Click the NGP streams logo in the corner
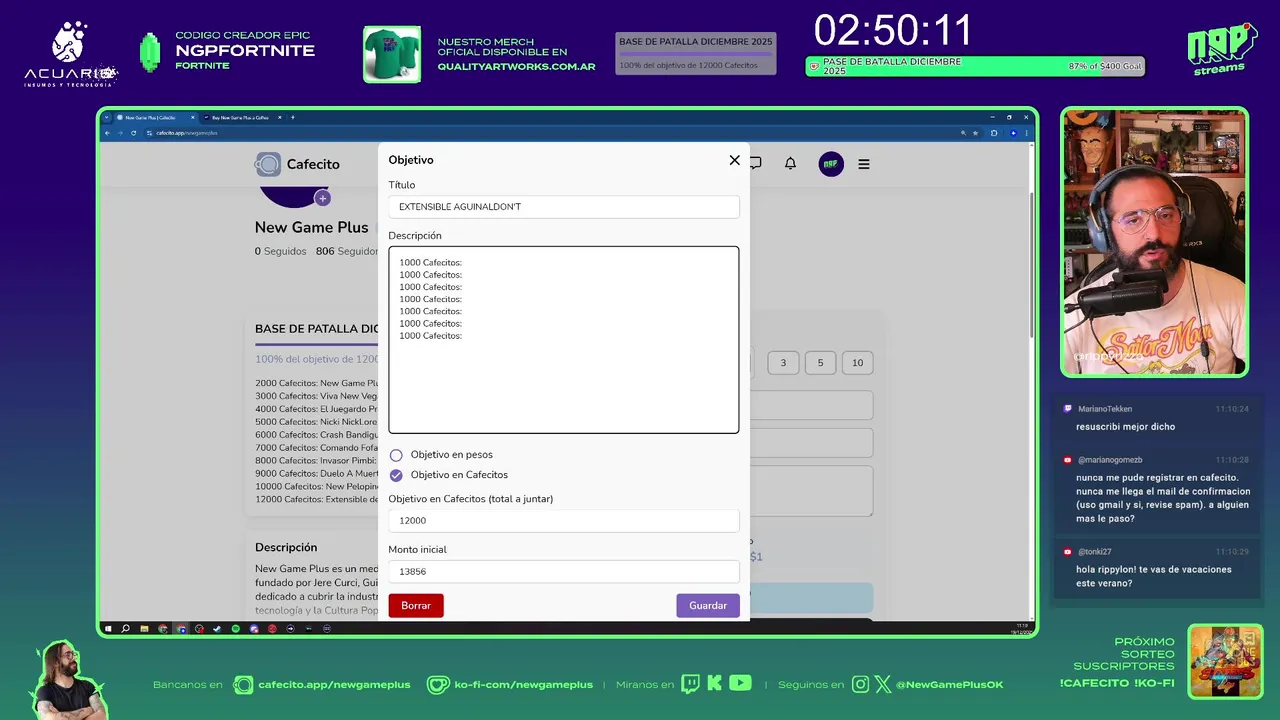Image resolution: width=1280 pixels, height=720 pixels. point(1221,48)
